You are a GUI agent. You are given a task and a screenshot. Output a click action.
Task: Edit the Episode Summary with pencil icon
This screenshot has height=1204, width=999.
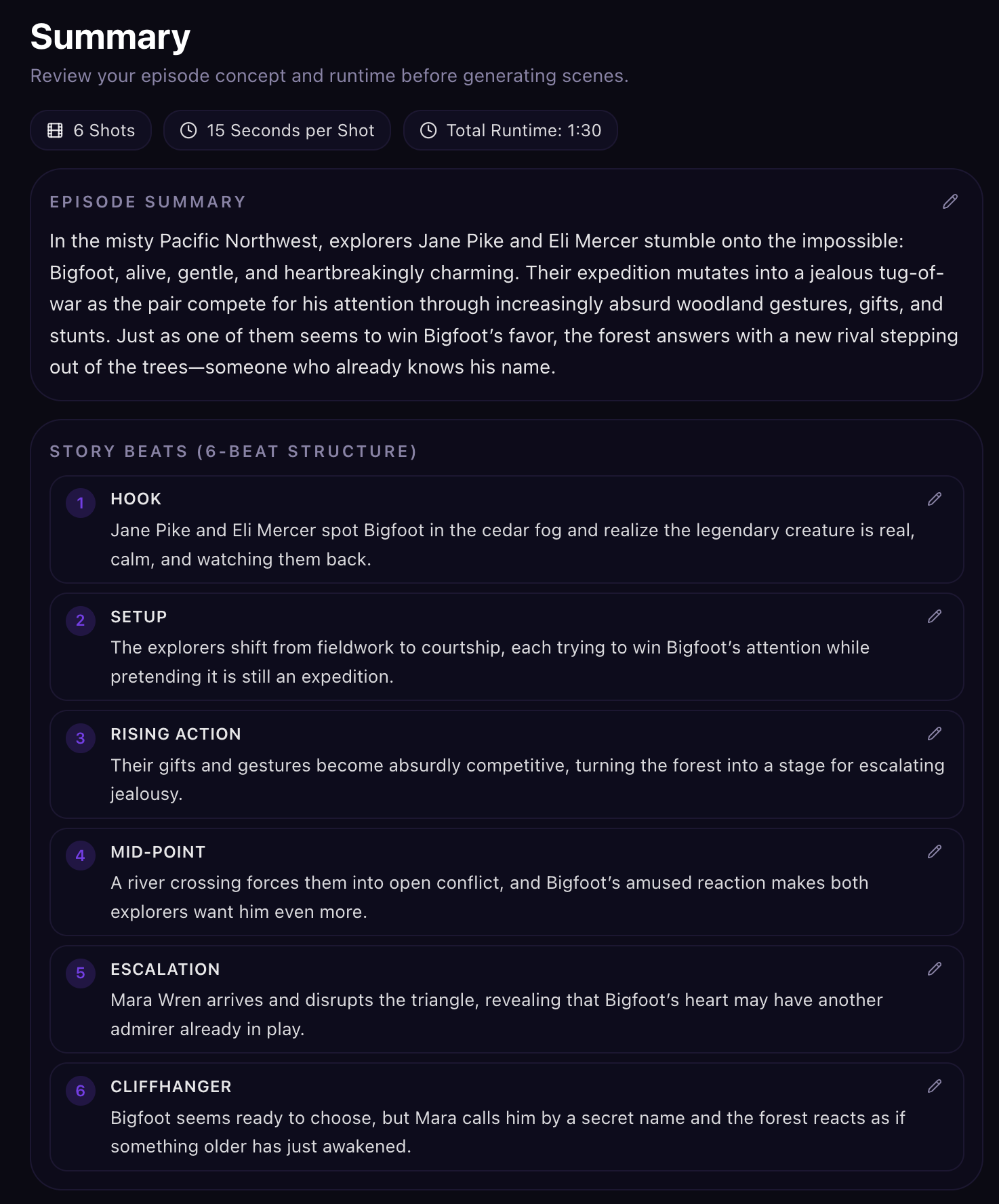click(950, 201)
